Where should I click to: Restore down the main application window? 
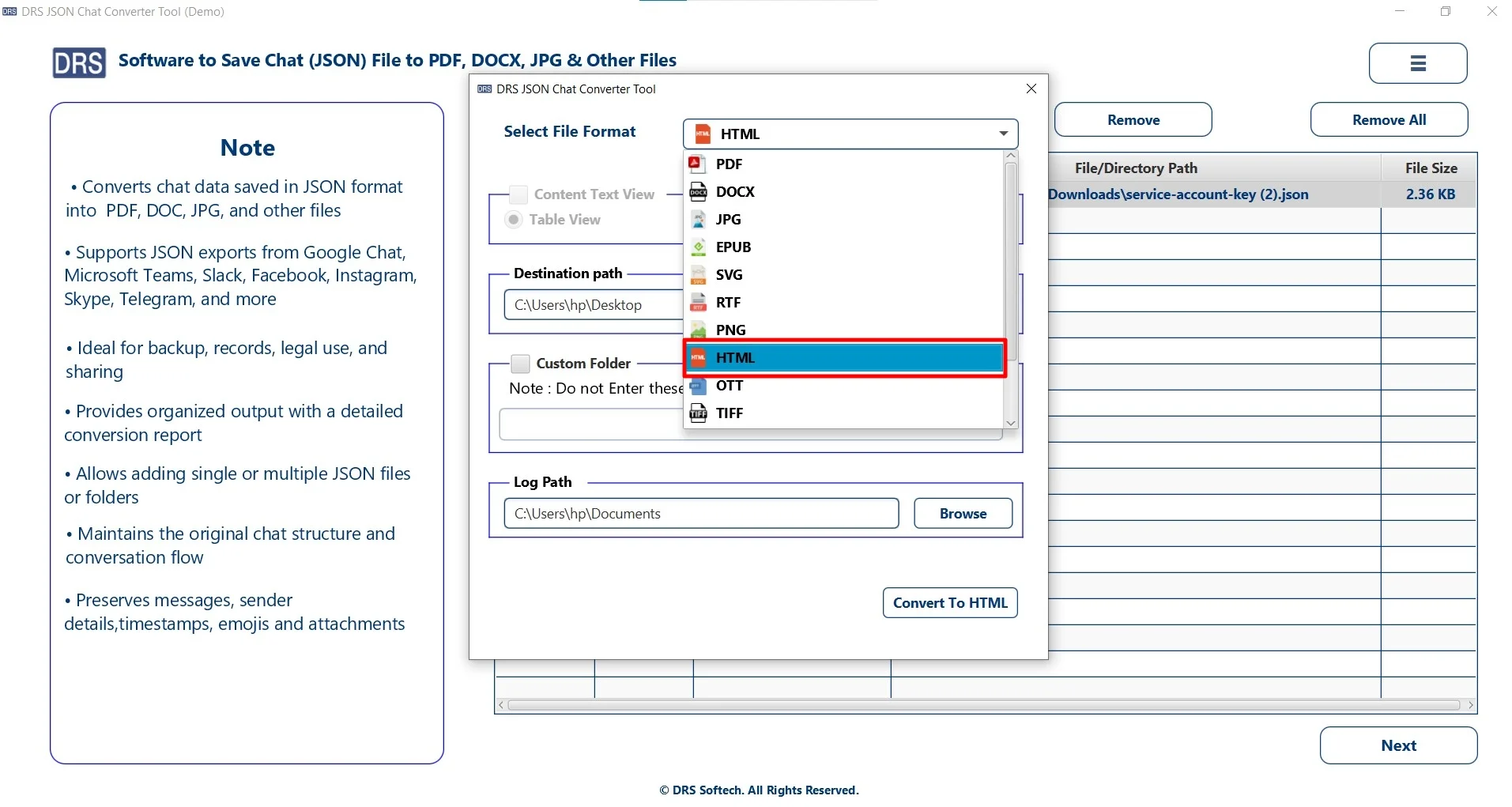pos(1446,11)
